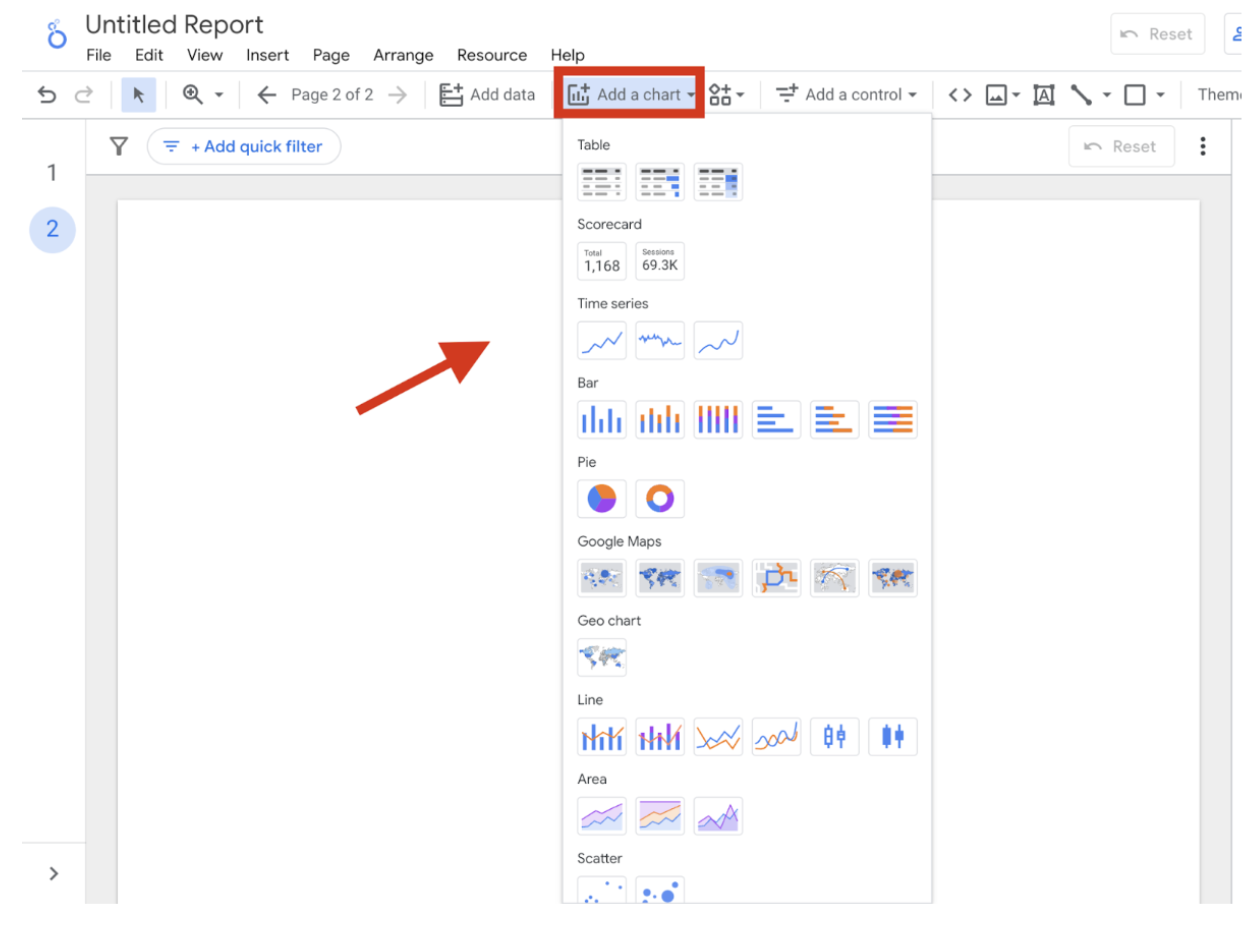Viewport: 1250px width, 928px height.
Task: Select the donut chart icon under Pie
Action: coord(660,498)
